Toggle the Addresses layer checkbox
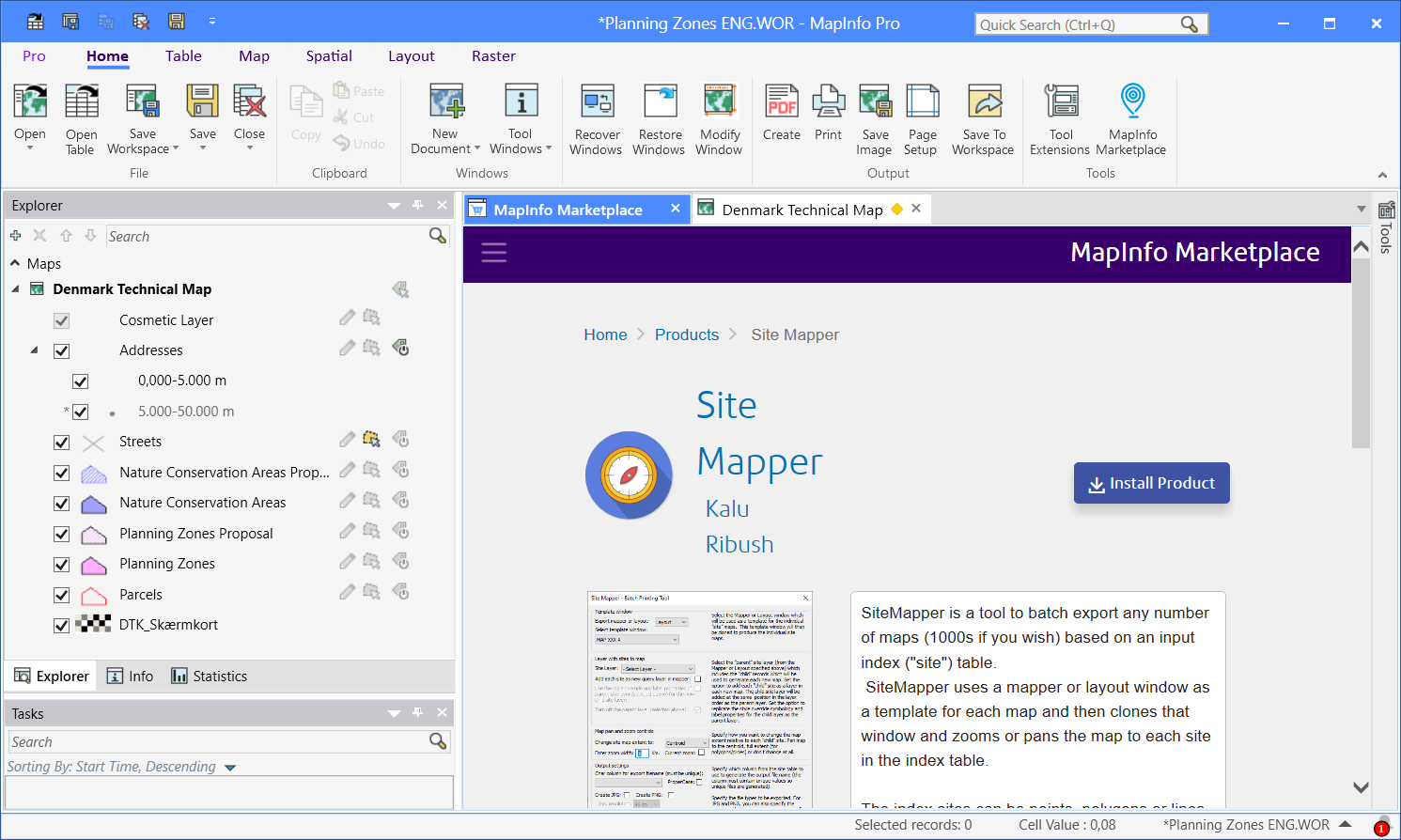1401x840 pixels. 62,351
